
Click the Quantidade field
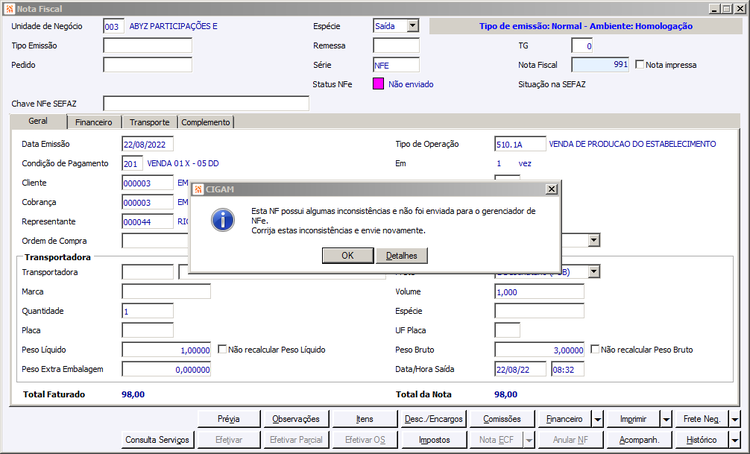click(x=147, y=311)
